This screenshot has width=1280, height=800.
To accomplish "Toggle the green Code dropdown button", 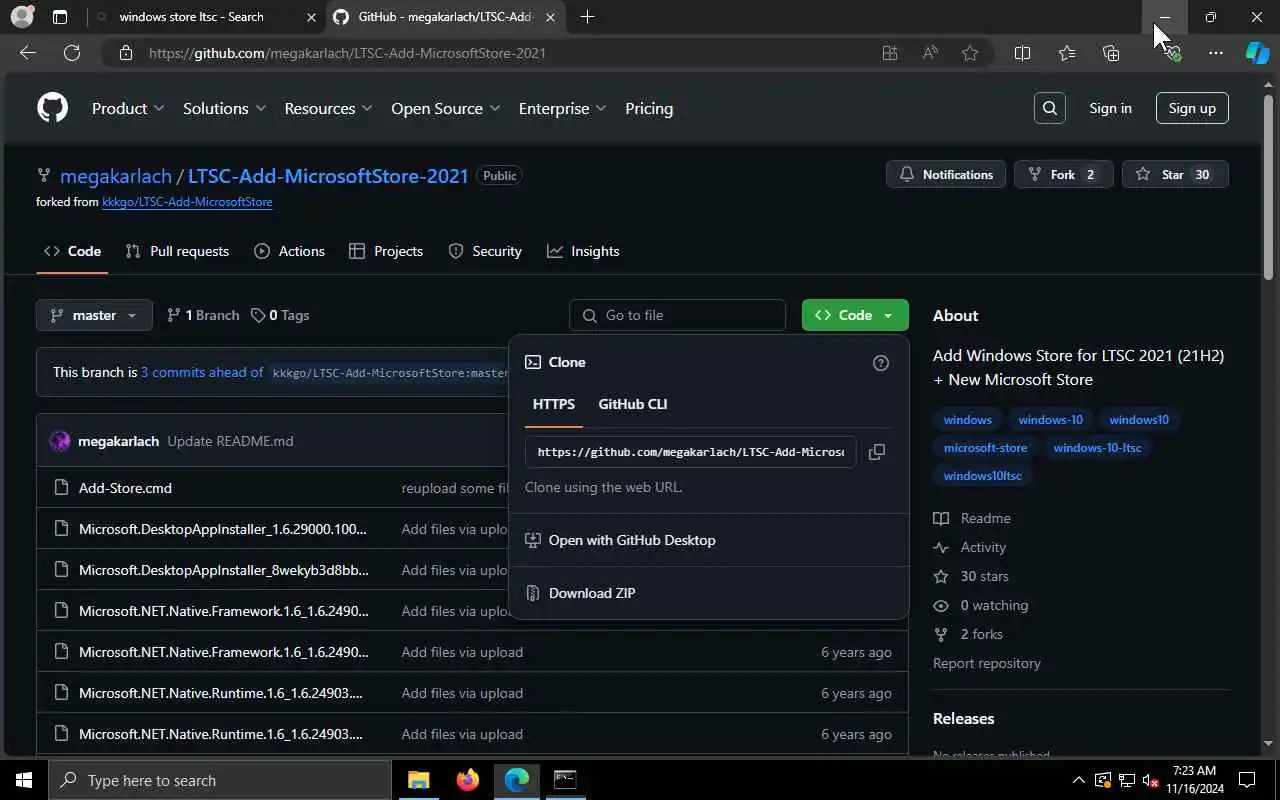I will click(855, 315).
